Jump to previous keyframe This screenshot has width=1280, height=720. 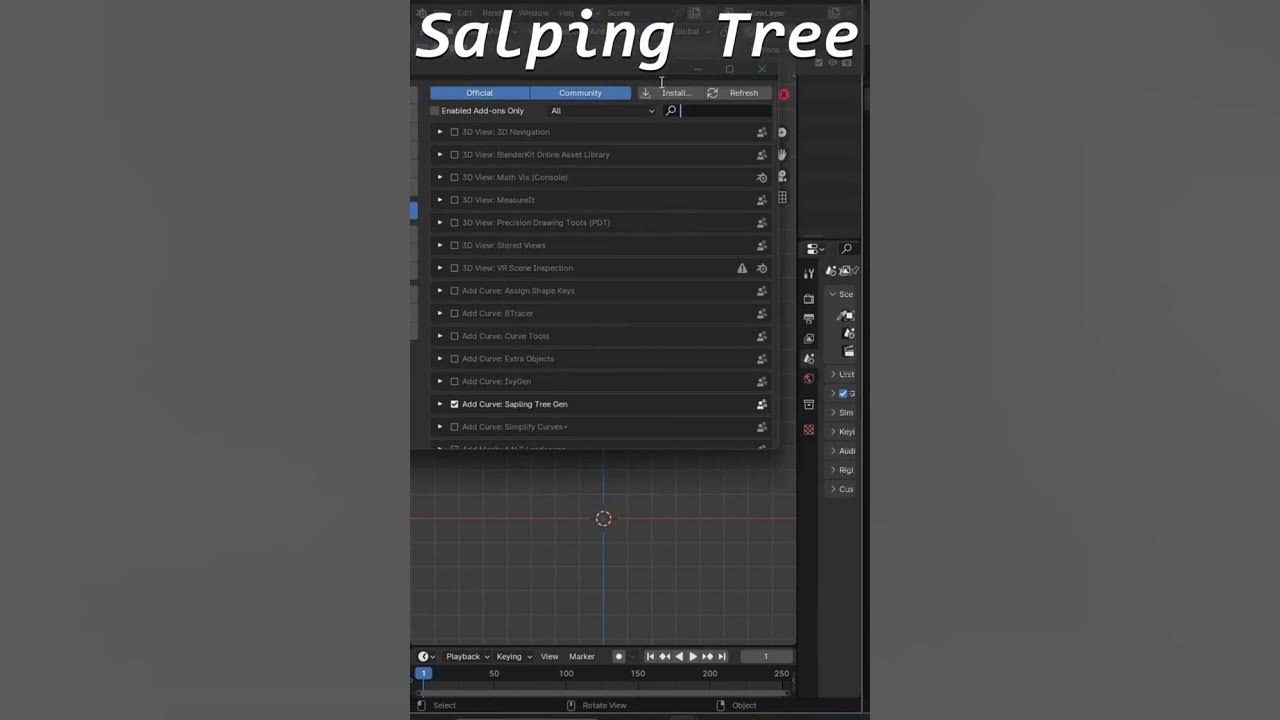click(x=664, y=657)
